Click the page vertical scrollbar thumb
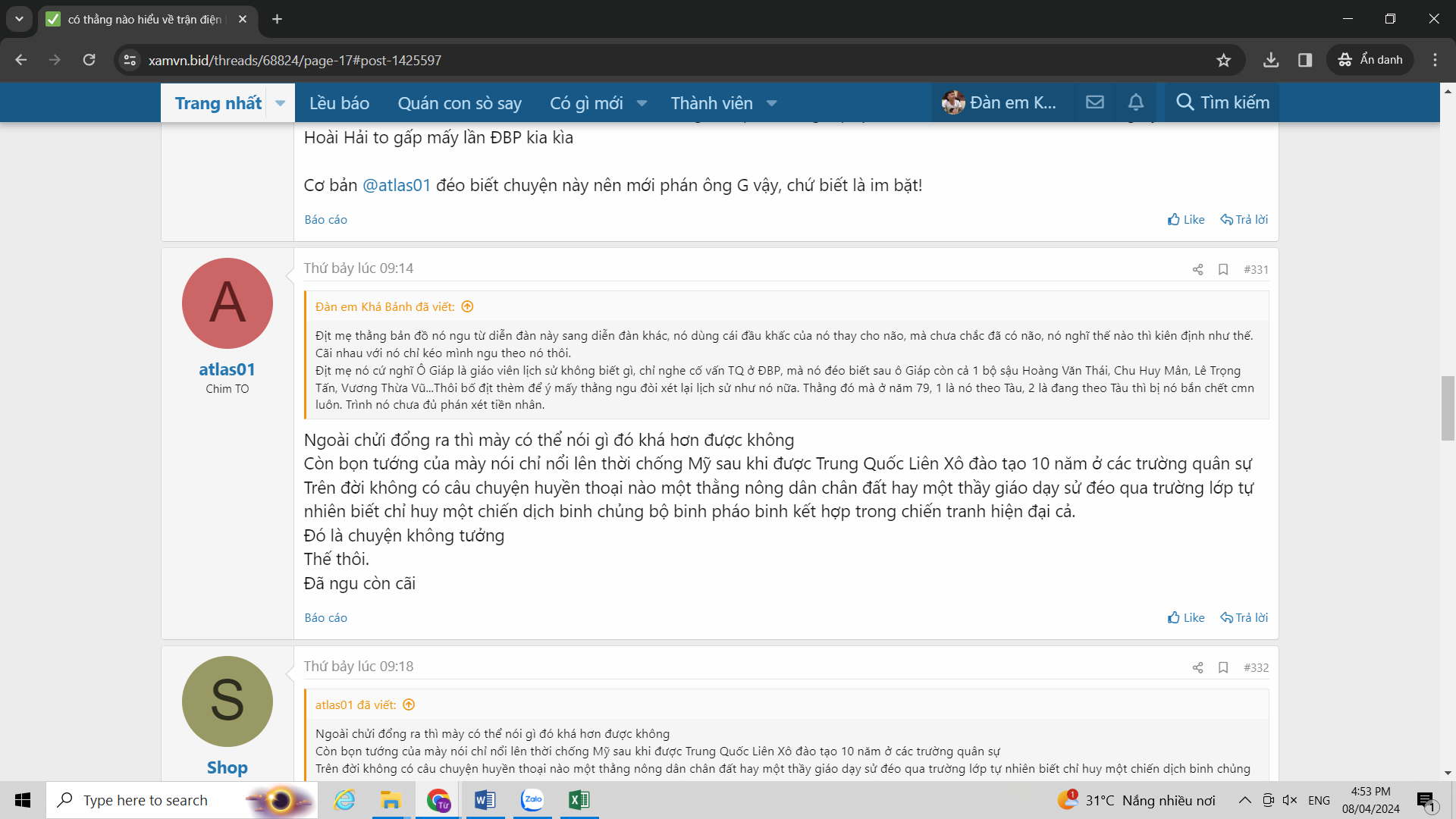Screen dimensions: 1456x819 click(1448, 407)
